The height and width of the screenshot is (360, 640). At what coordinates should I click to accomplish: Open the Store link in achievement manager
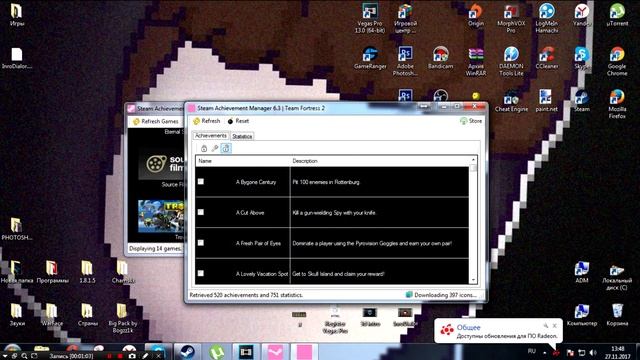click(x=471, y=121)
